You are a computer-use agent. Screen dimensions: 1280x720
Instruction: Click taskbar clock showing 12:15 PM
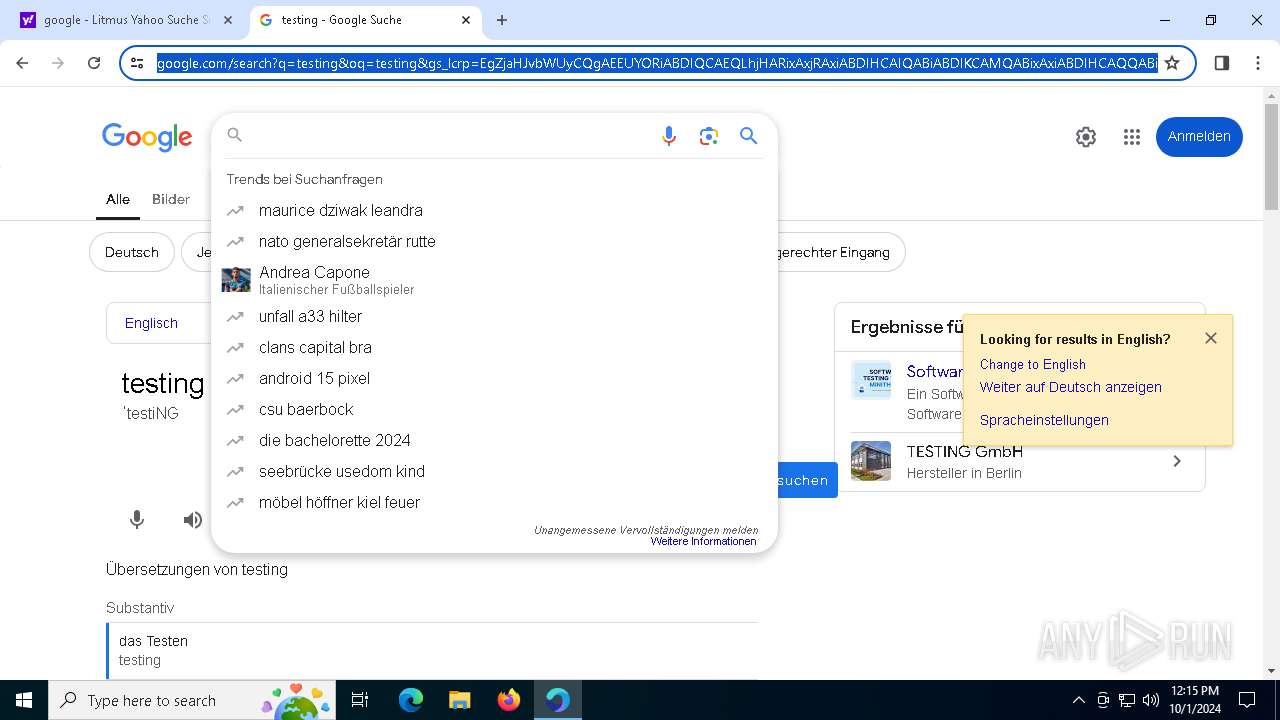pos(1194,700)
